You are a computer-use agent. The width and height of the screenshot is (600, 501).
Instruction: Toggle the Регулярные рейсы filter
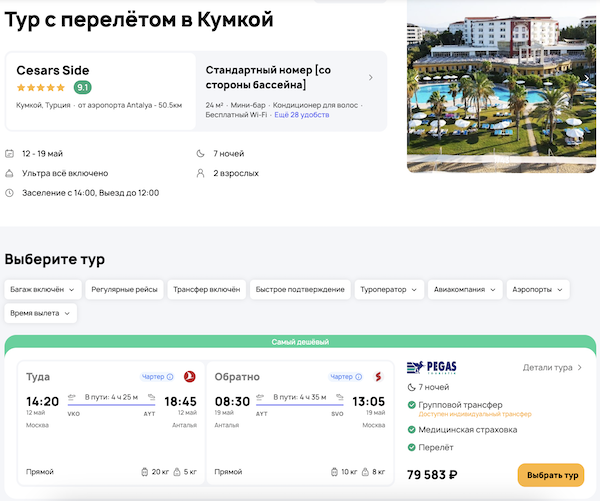[124, 290]
